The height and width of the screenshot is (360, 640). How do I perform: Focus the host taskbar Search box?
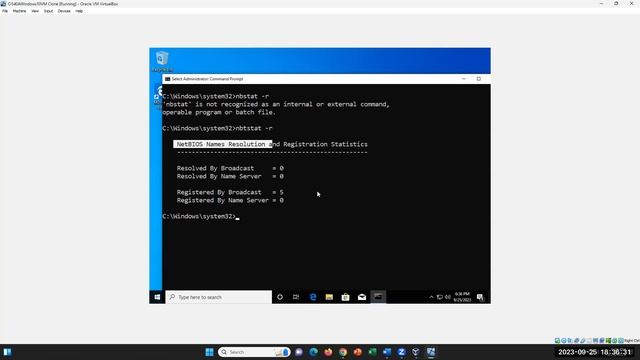pos(254,352)
